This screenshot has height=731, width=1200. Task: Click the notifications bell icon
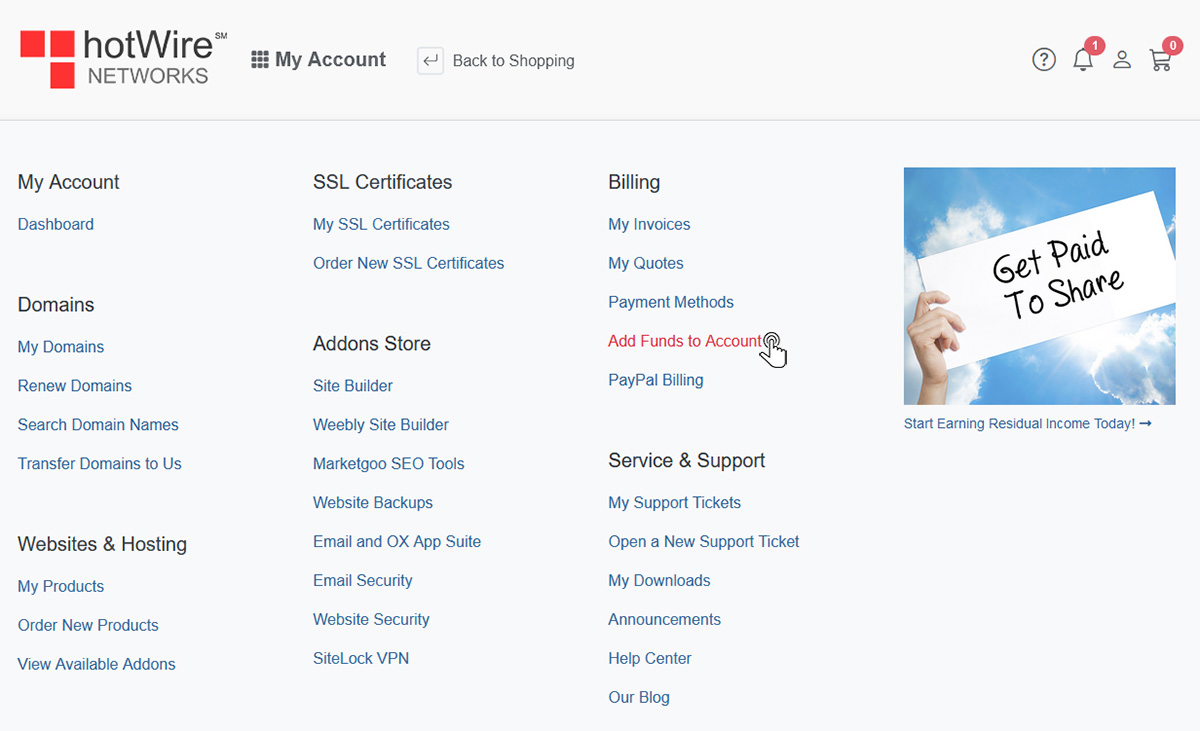coord(1082,61)
